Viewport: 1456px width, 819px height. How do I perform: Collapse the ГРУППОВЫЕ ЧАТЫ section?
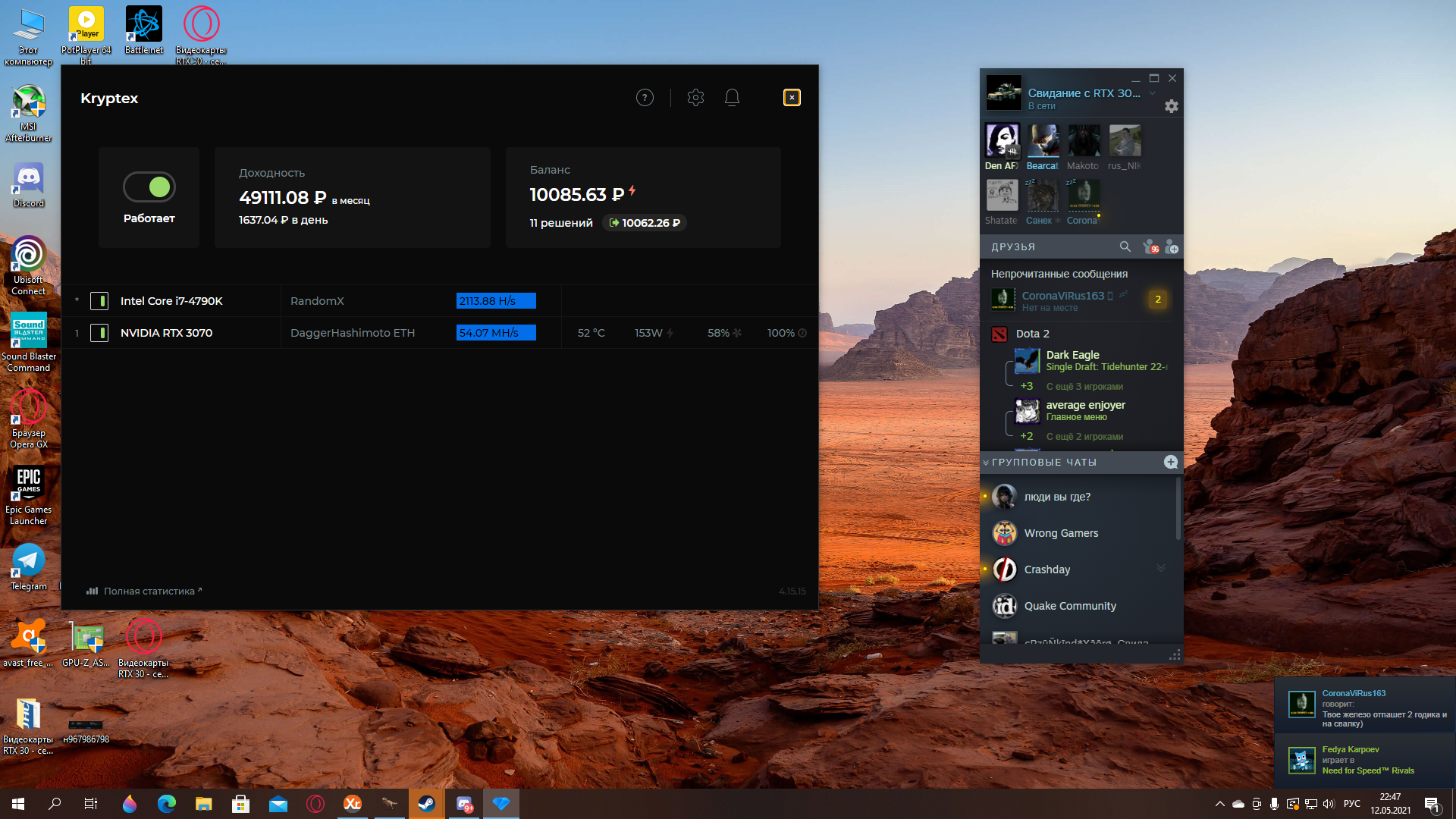pos(986,463)
